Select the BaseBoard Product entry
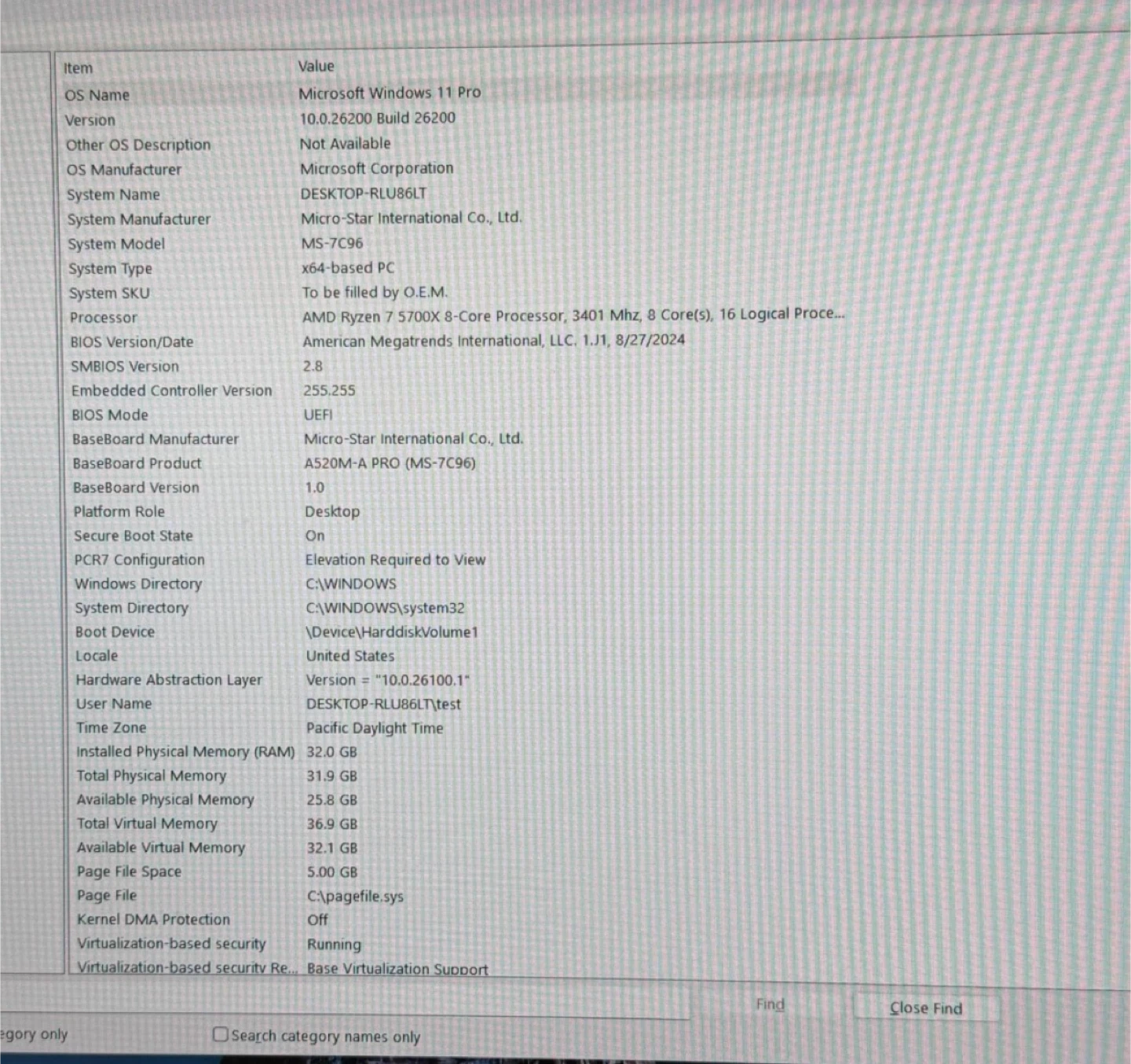1131x1064 pixels. coord(137,463)
